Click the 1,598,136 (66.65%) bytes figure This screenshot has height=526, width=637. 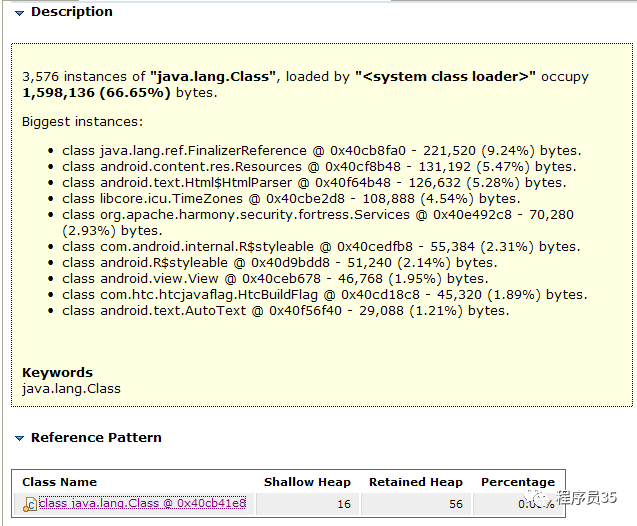[120, 93]
